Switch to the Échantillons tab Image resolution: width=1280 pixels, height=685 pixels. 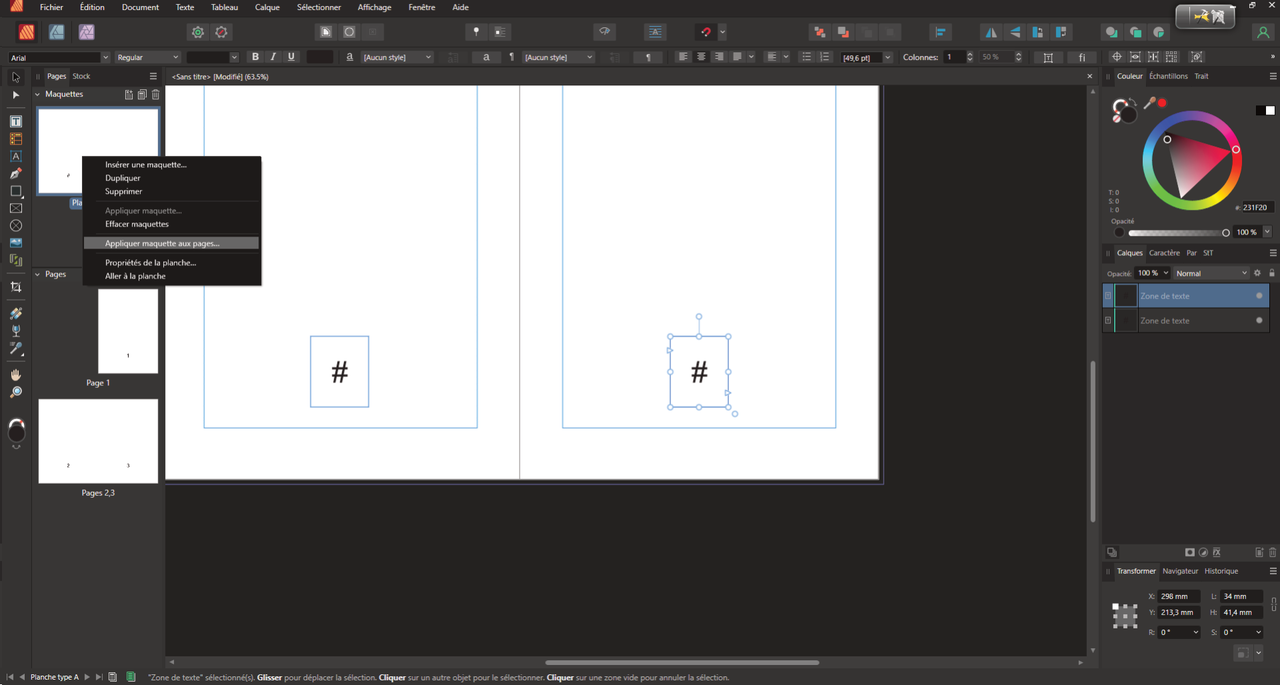click(x=1168, y=76)
